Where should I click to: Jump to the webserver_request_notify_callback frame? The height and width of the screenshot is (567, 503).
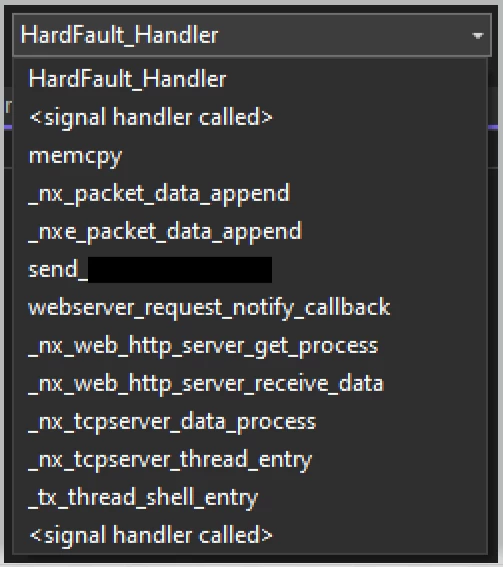tap(251, 308)
